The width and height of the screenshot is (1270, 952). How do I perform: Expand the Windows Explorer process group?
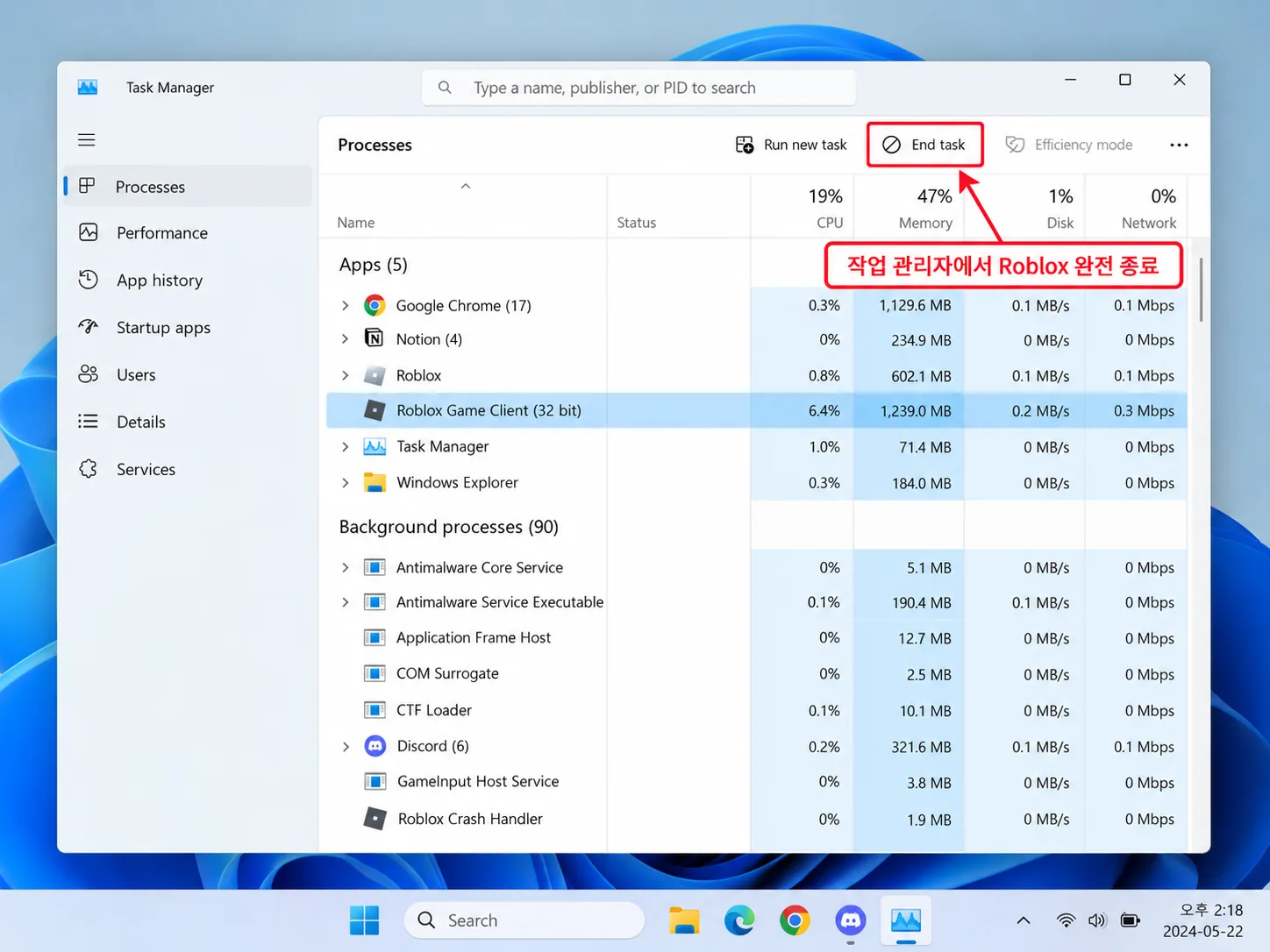(346, 482)
